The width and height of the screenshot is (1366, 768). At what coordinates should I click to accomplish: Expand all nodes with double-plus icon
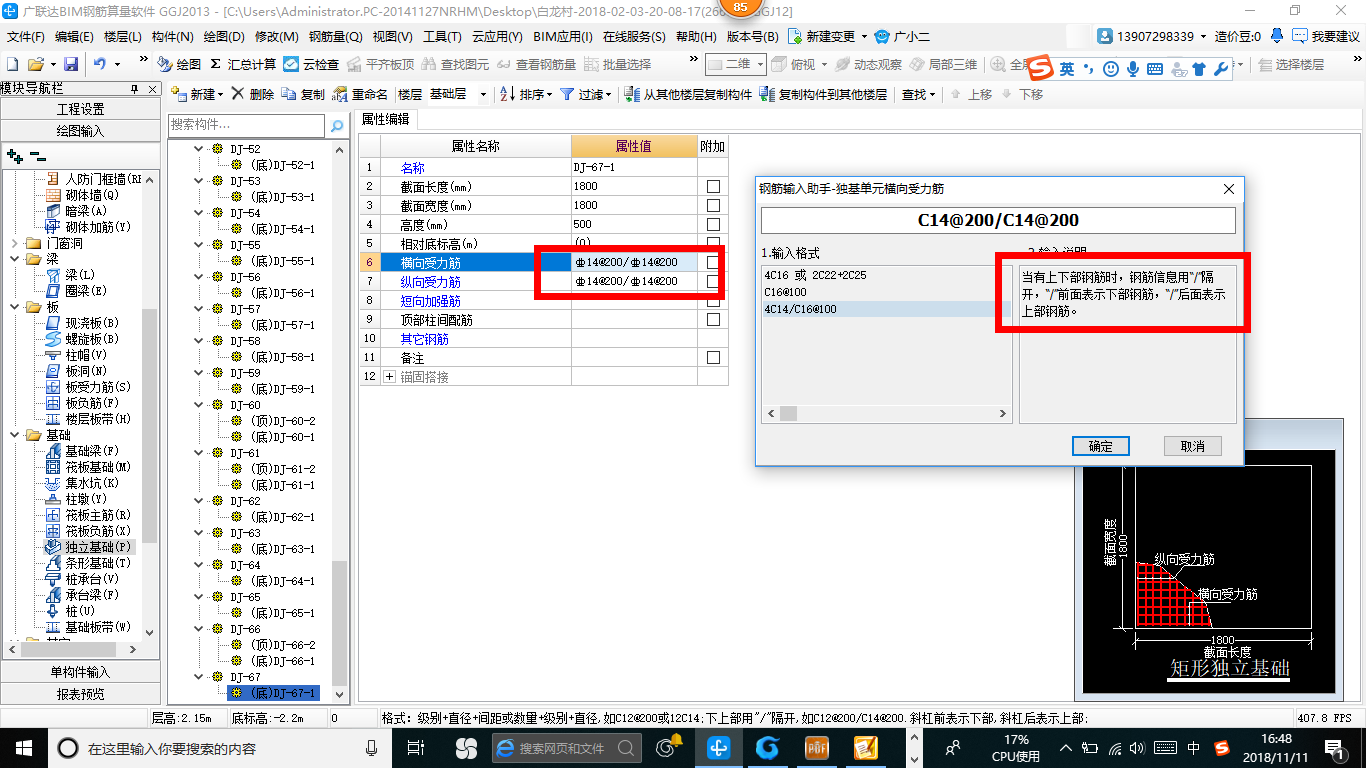click(x=15, y=156)
